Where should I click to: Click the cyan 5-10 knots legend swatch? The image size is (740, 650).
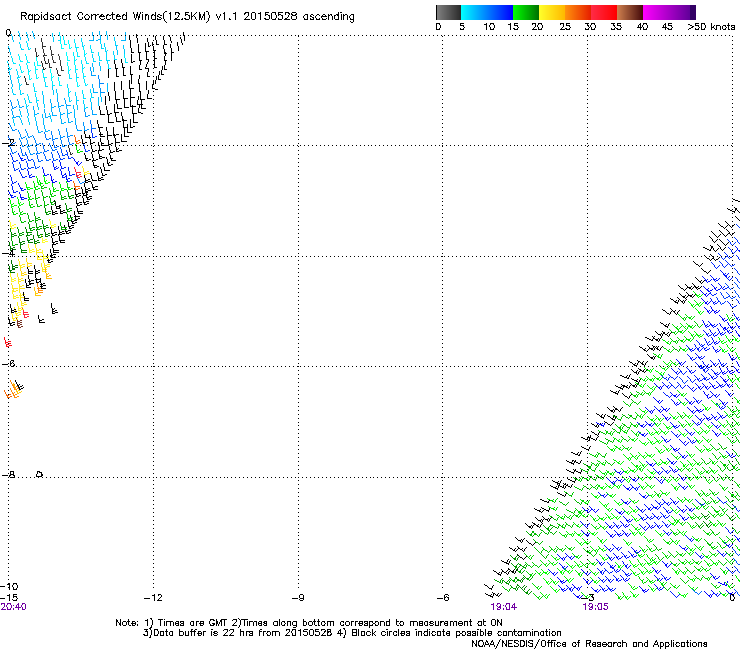coord(473,12)
